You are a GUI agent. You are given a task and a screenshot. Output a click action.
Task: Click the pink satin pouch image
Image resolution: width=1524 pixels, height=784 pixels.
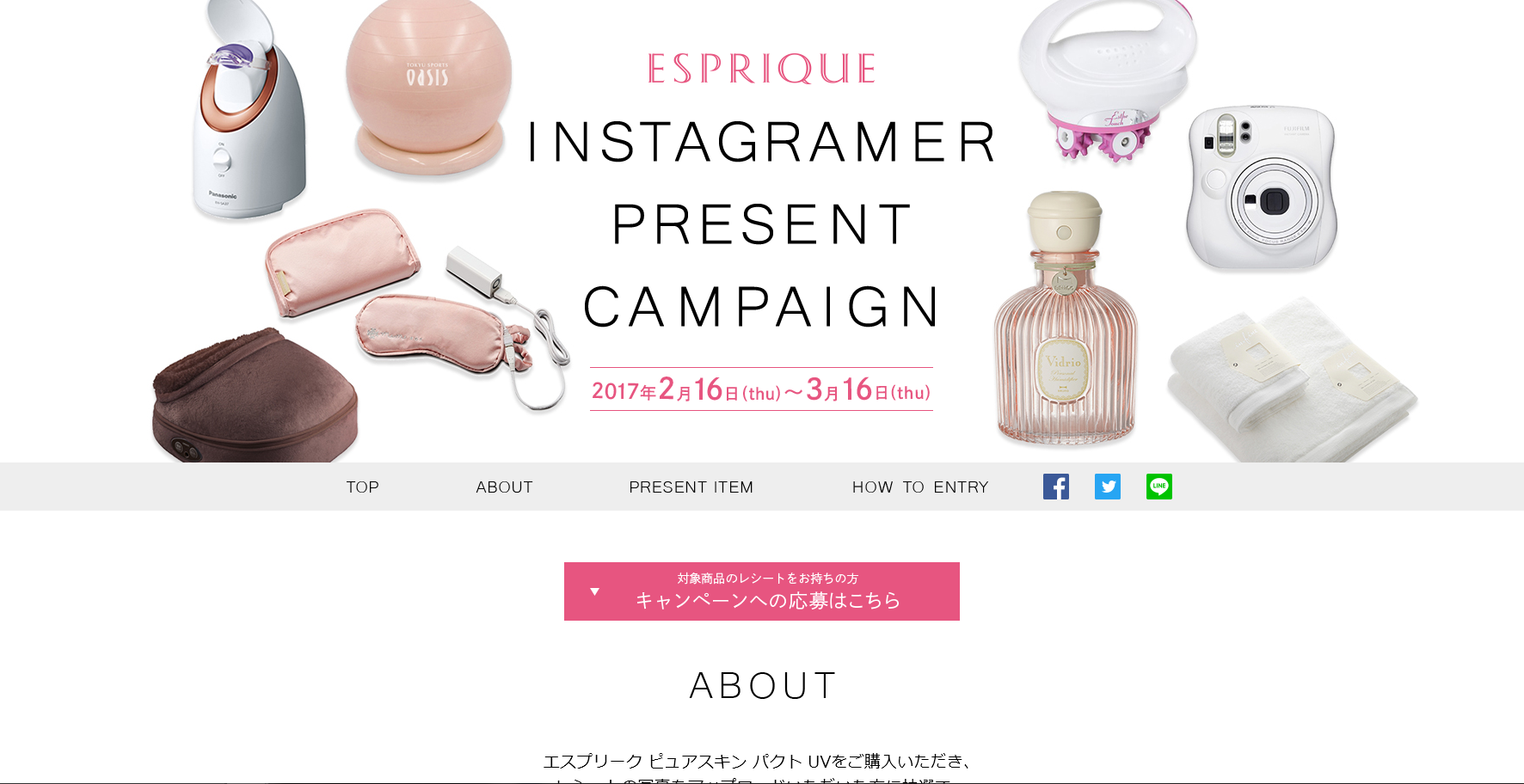click(x=342, y=262)
